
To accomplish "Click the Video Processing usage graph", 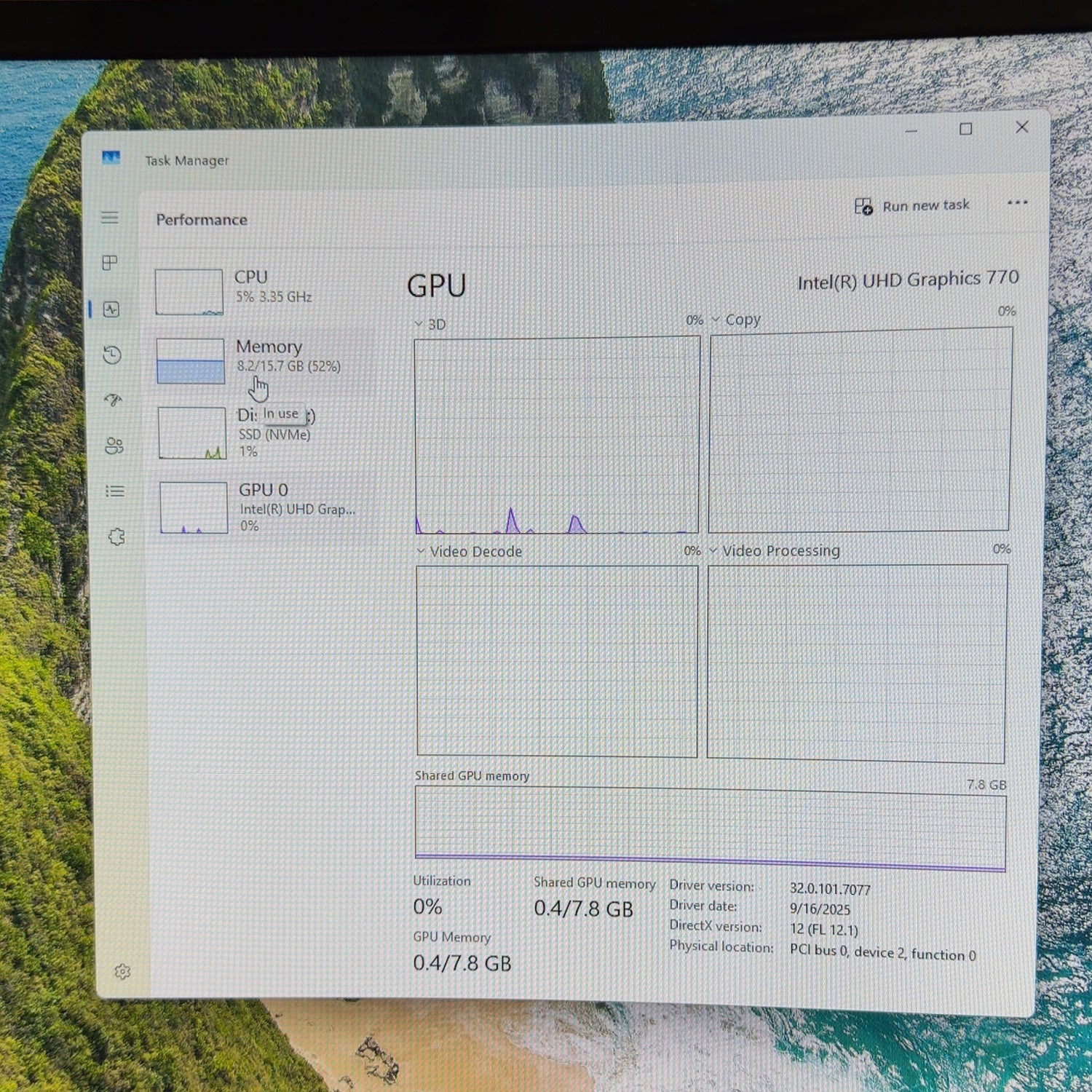I will pos(857,663).
